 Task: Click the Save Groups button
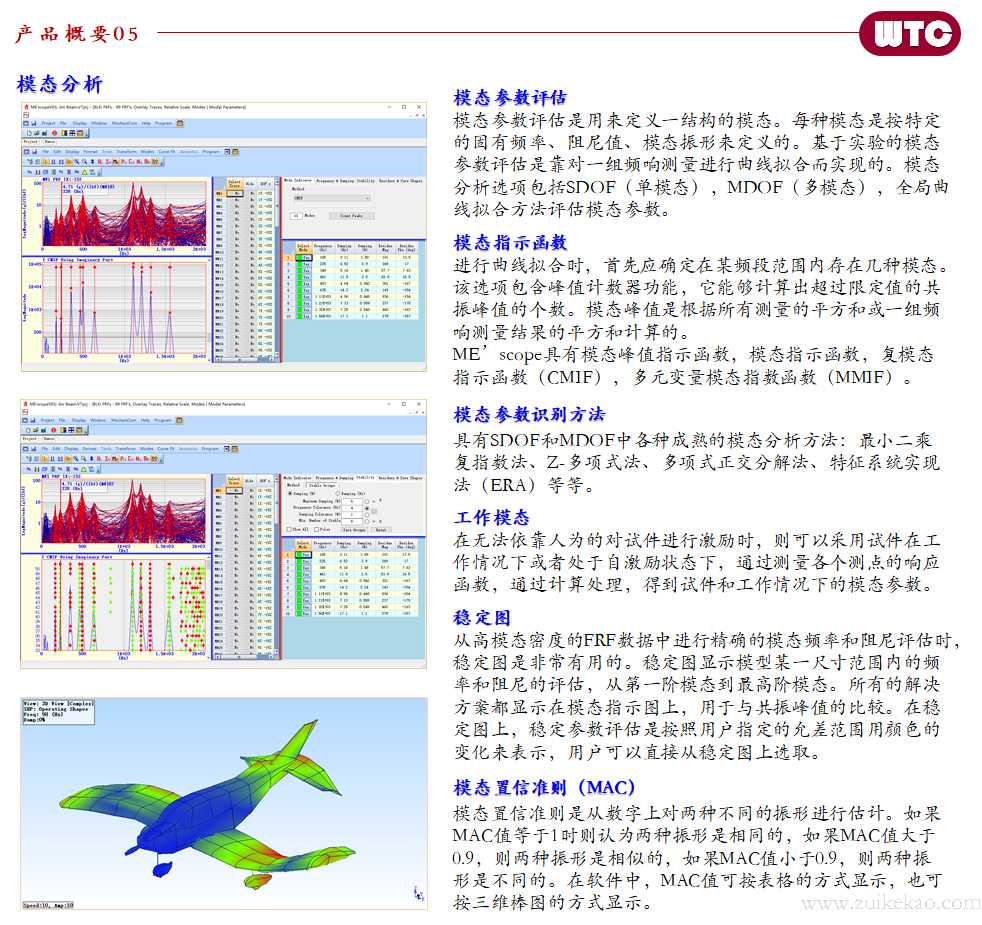click(x=356, y=529)
